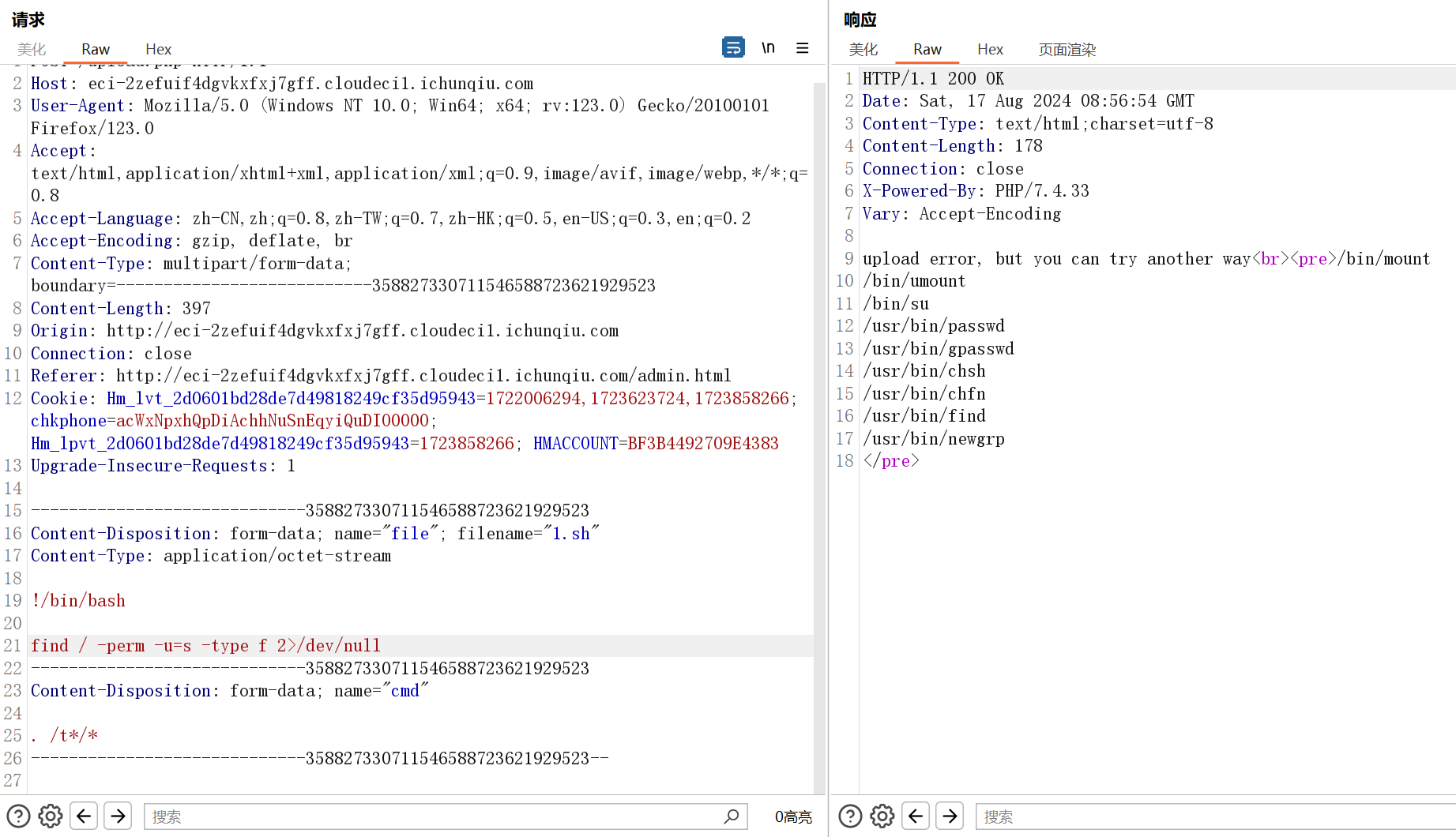Open the response 页面渲染 tab
This screenshot has height=837, width=1456.
tap(1067, 49)
